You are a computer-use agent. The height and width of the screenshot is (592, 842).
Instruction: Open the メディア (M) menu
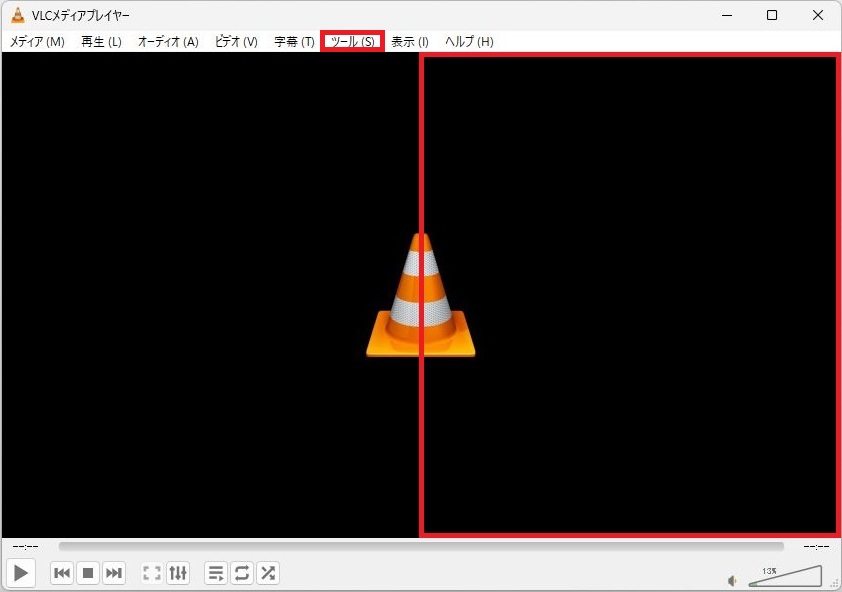[x=37, y=41]
